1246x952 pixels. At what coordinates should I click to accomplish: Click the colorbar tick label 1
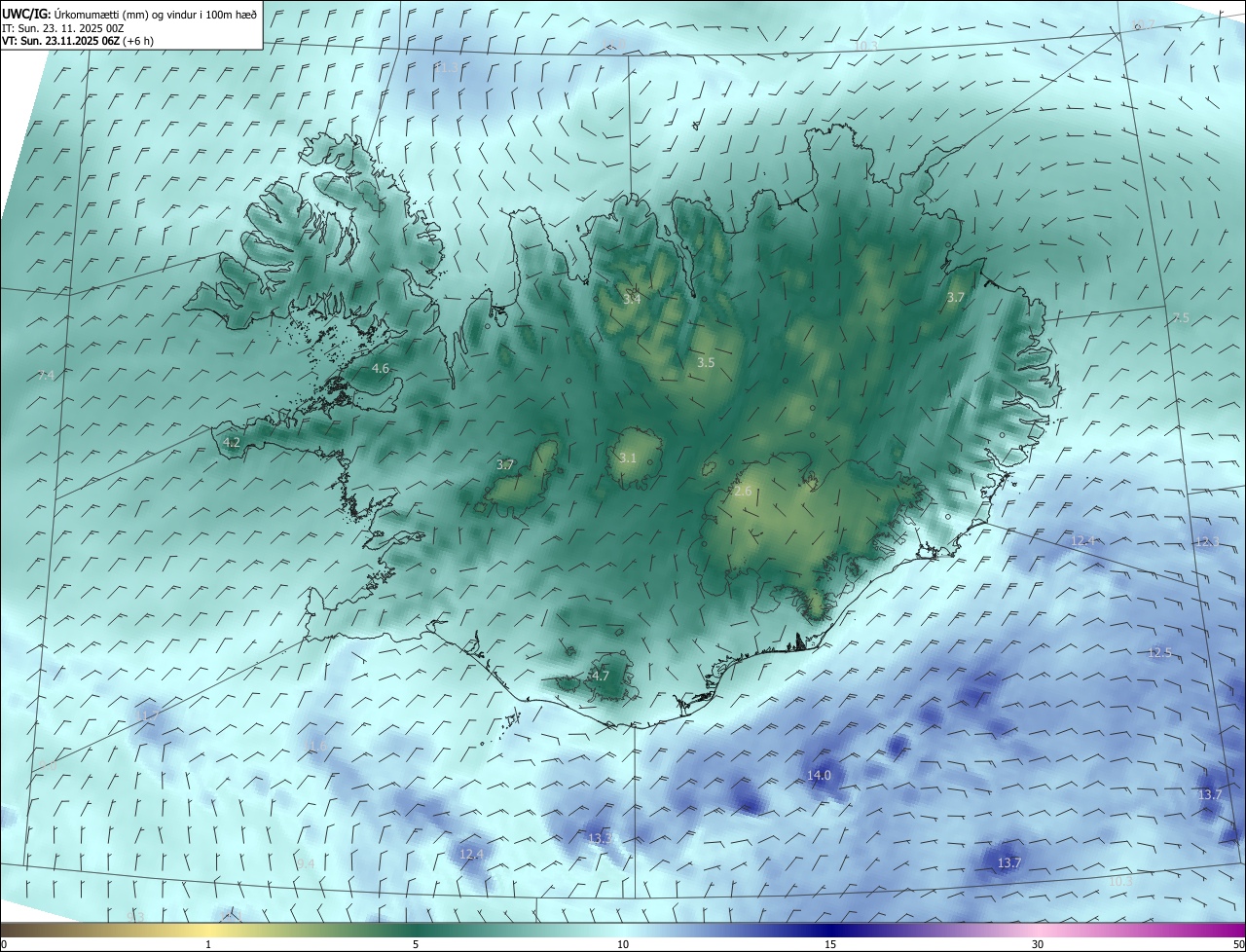(x=208, y=944)
